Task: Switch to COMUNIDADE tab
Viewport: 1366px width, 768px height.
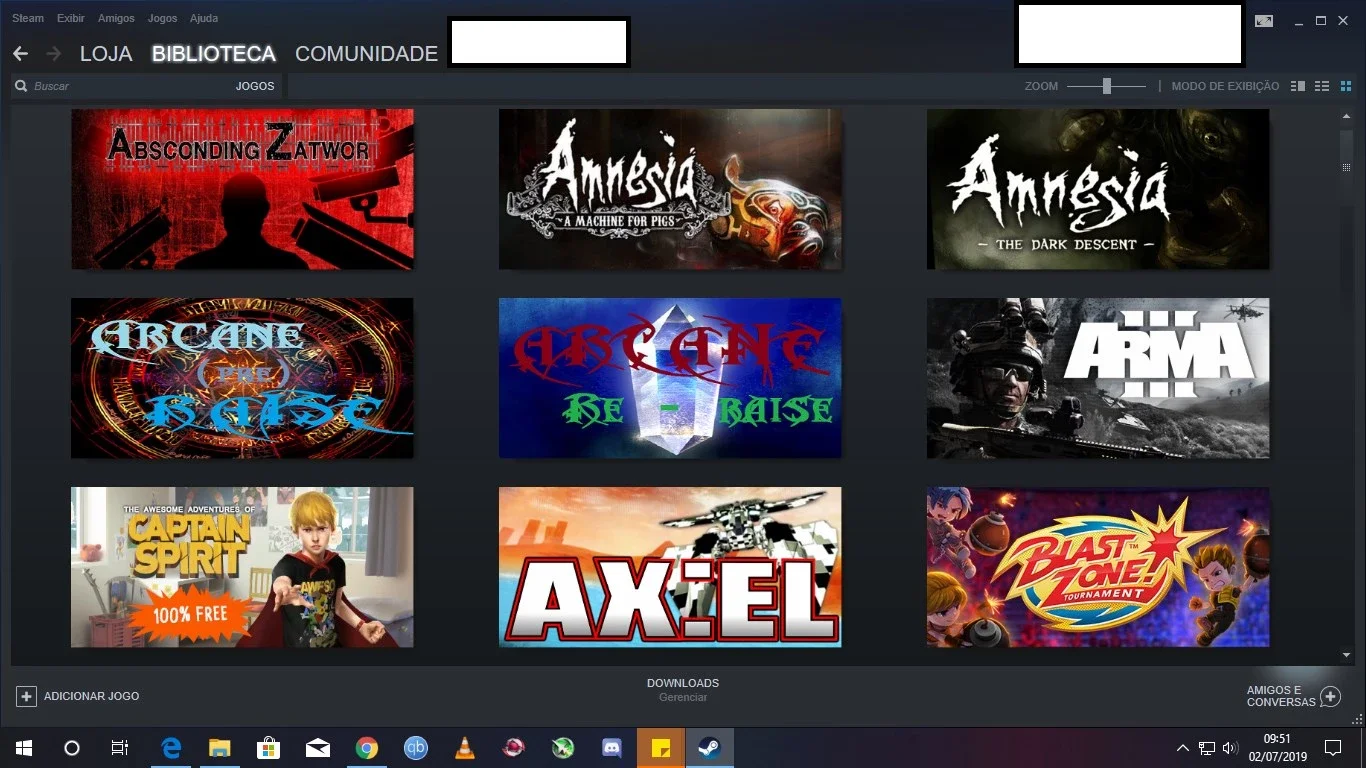Action: click(366, 54)
